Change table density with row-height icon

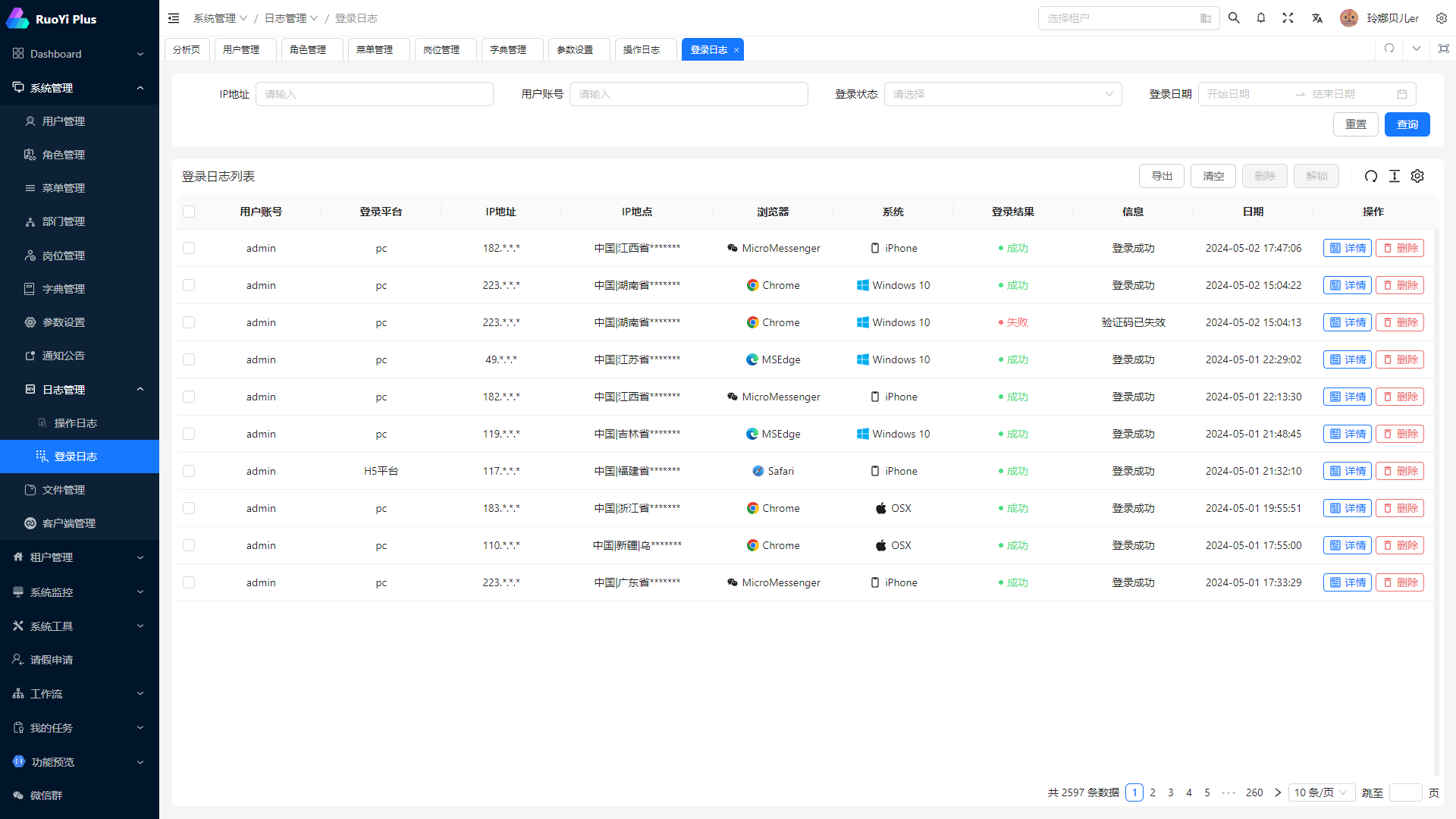(1395, 176)
